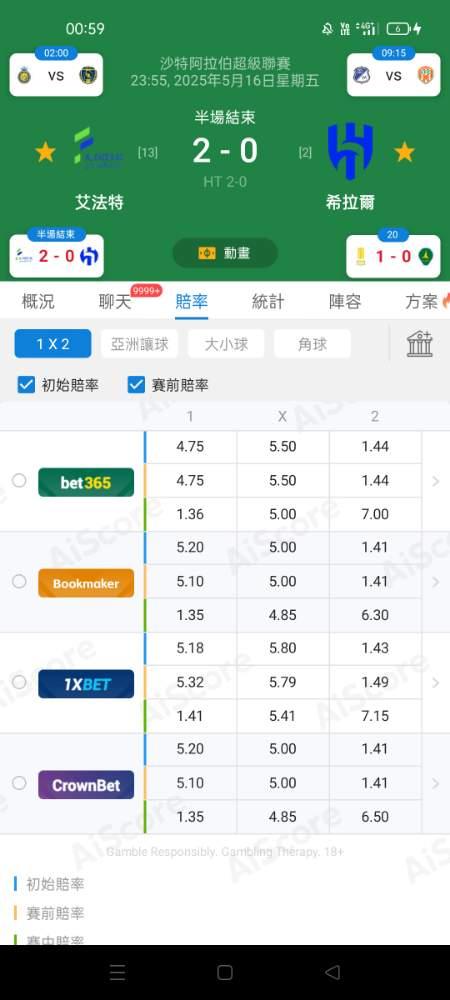Viewport: 450px width, 1000px height.
Task: Select the 大小球 odds type
Action: tap(226, 344)
